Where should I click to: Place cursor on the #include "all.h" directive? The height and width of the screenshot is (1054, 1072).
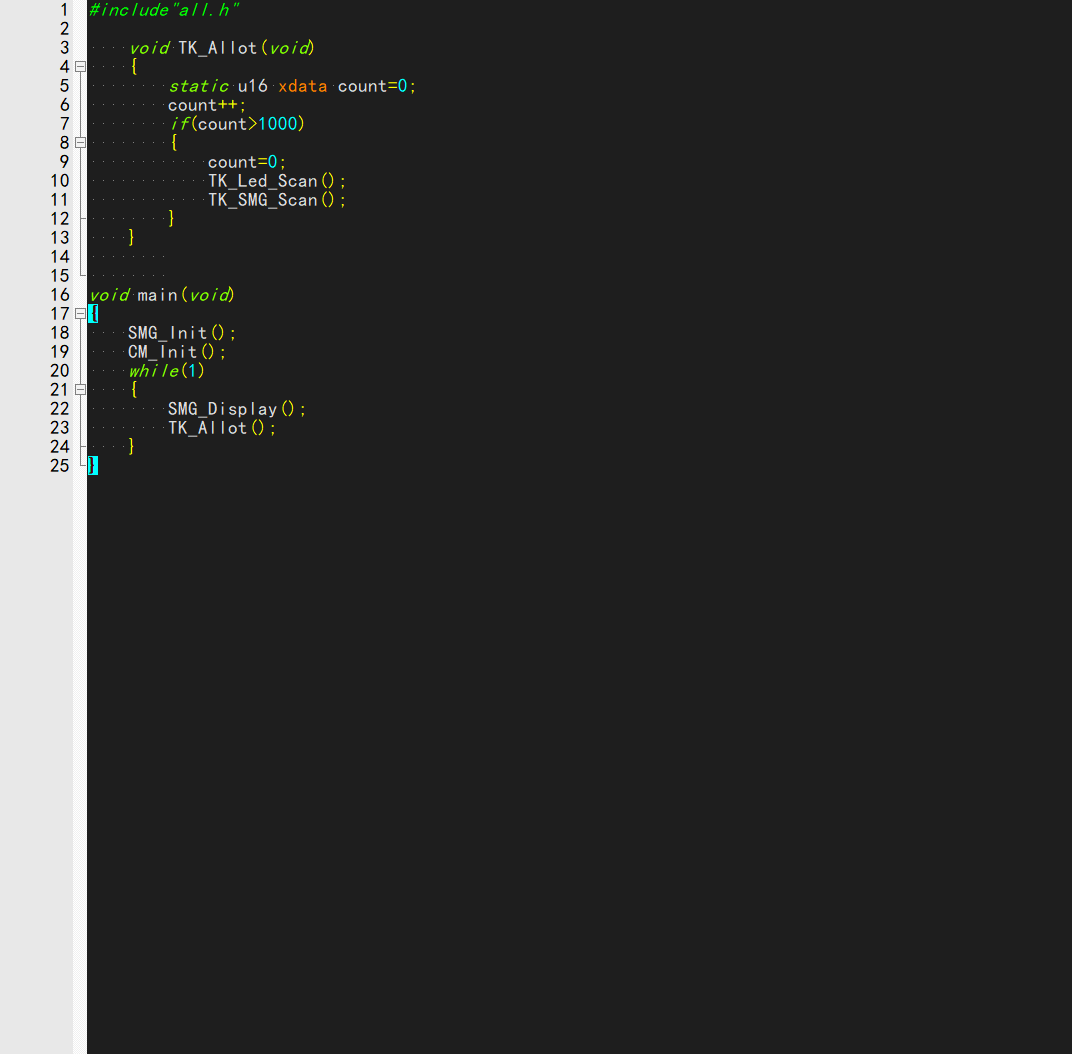[164, 10]
